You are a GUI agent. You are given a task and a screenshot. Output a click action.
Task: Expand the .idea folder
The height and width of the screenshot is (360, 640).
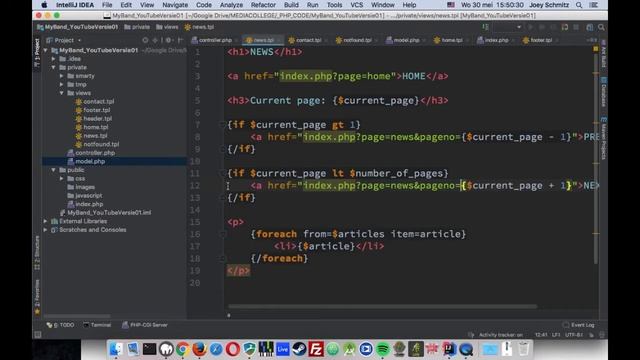tap(53, 59)
